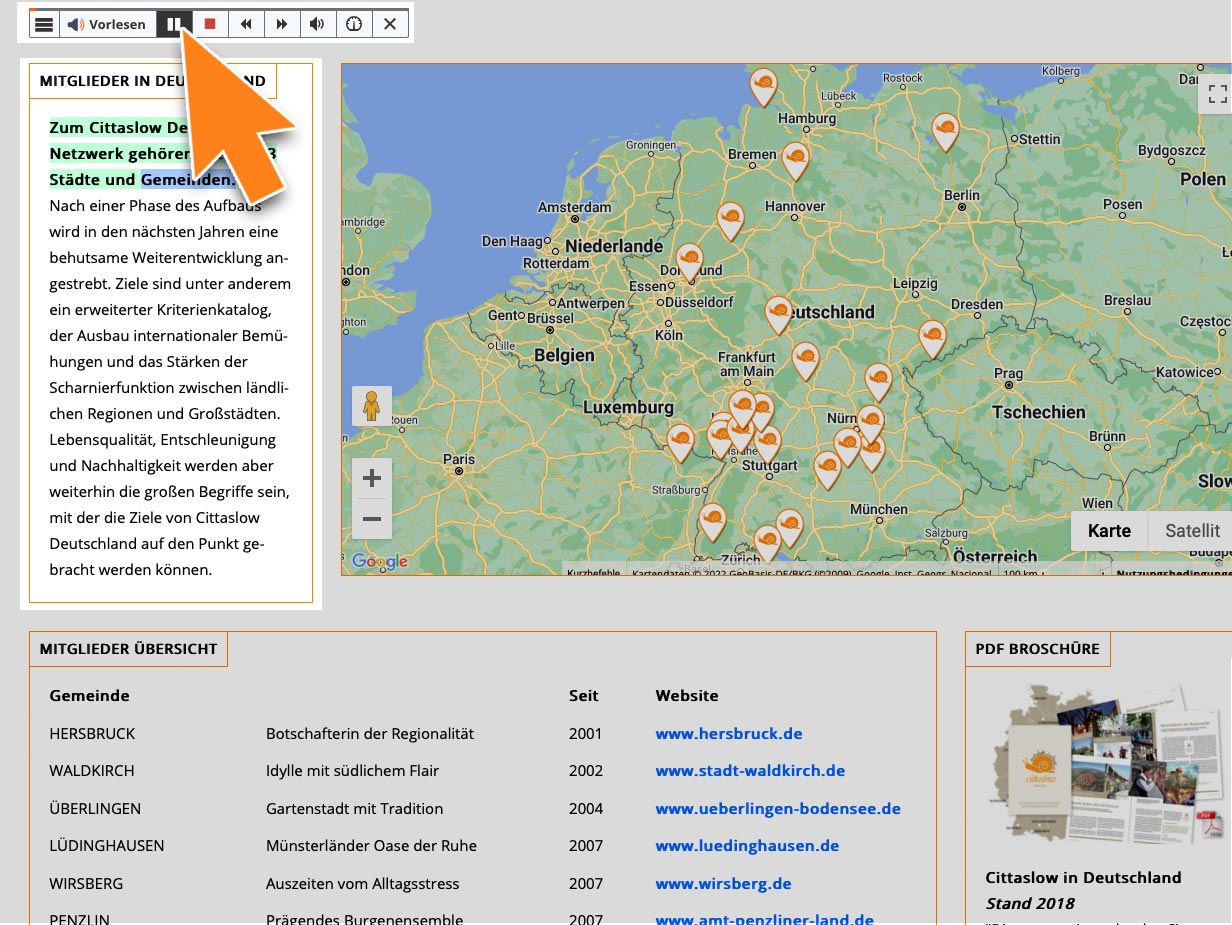This screenshot has height=925, width=1232.
Task: Click the year 2002 for Waldkirch
Action: pyautogui.click(x=586, y=771)
